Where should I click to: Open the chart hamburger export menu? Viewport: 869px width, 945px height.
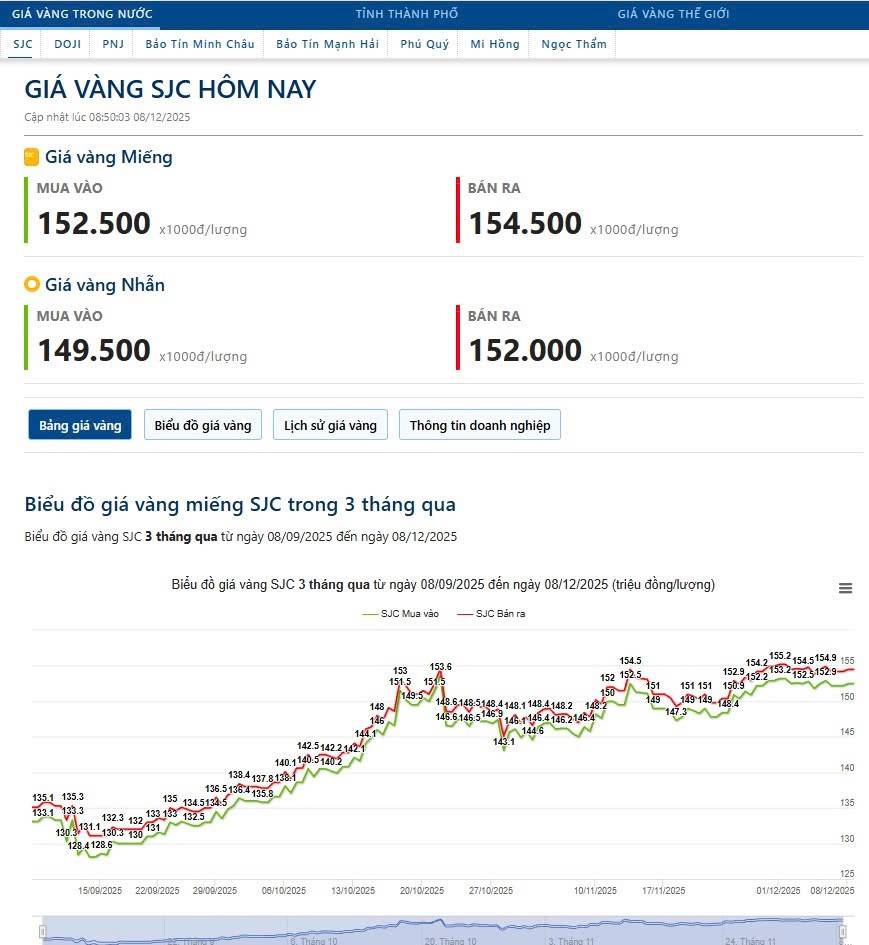[x=845, y=589]
